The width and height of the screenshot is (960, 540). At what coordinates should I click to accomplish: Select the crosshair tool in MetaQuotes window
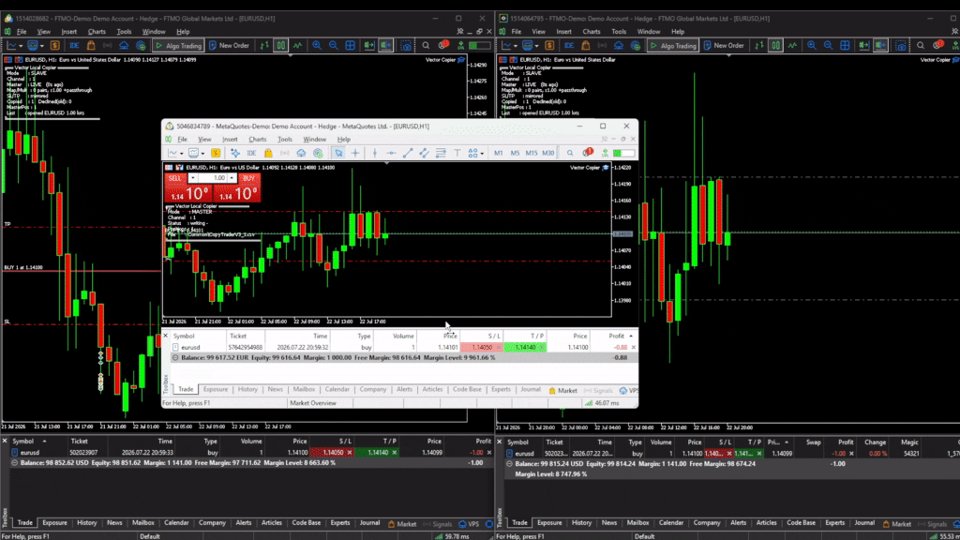pos(355,153)
